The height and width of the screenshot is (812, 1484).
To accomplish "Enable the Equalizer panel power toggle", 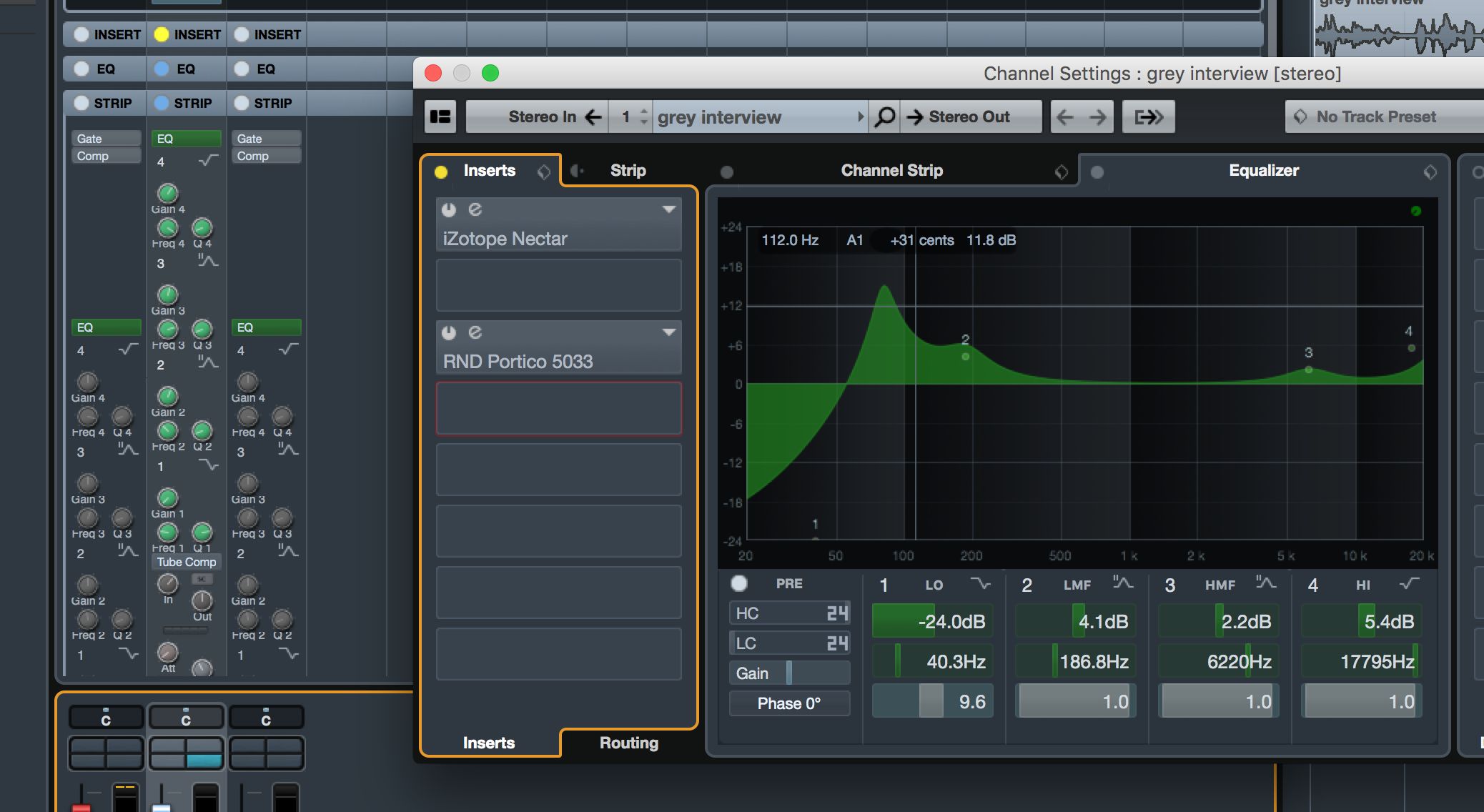I will tap(1097, 170).
